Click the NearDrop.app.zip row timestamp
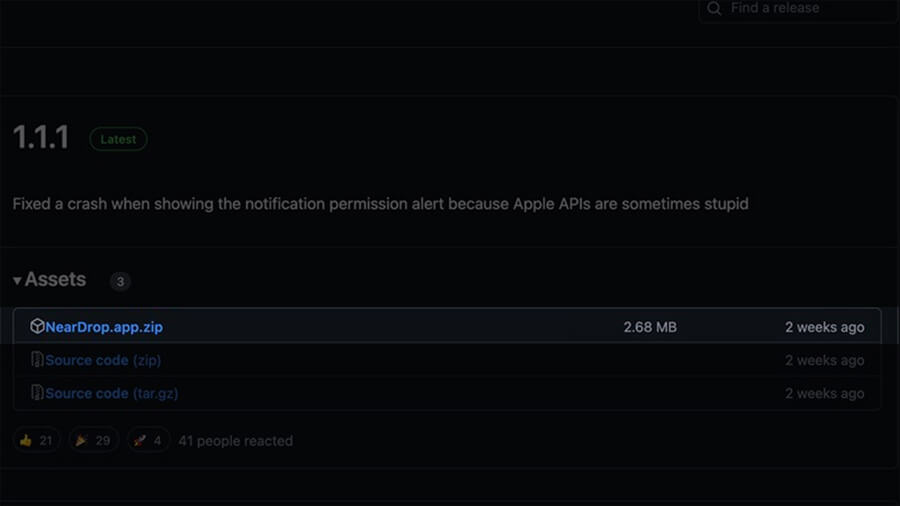Screen dimensions: 900x506 point(824,327)
